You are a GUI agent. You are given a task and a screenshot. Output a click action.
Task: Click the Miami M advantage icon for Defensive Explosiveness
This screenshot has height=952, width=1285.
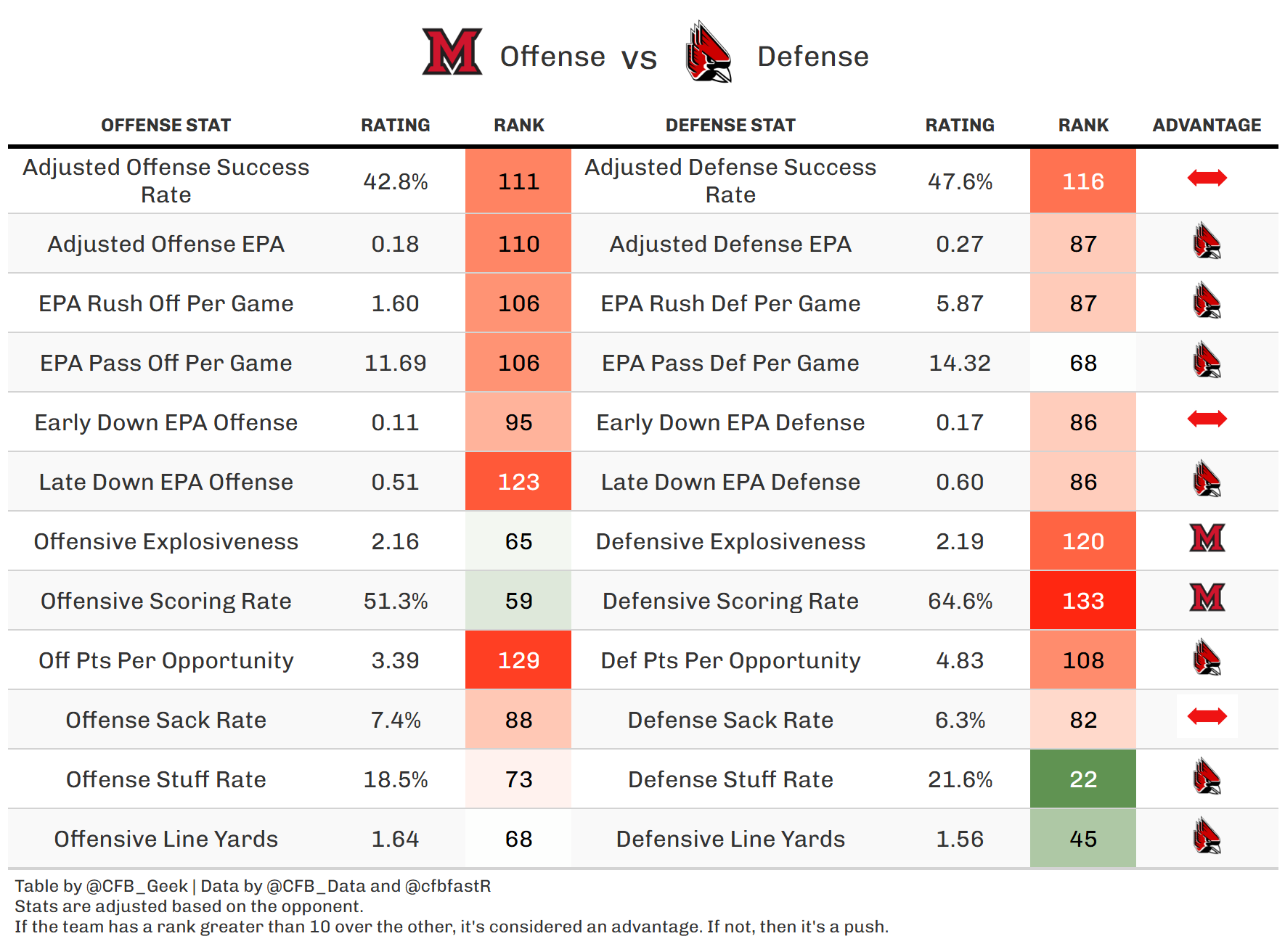click(x=1207, y=538)
